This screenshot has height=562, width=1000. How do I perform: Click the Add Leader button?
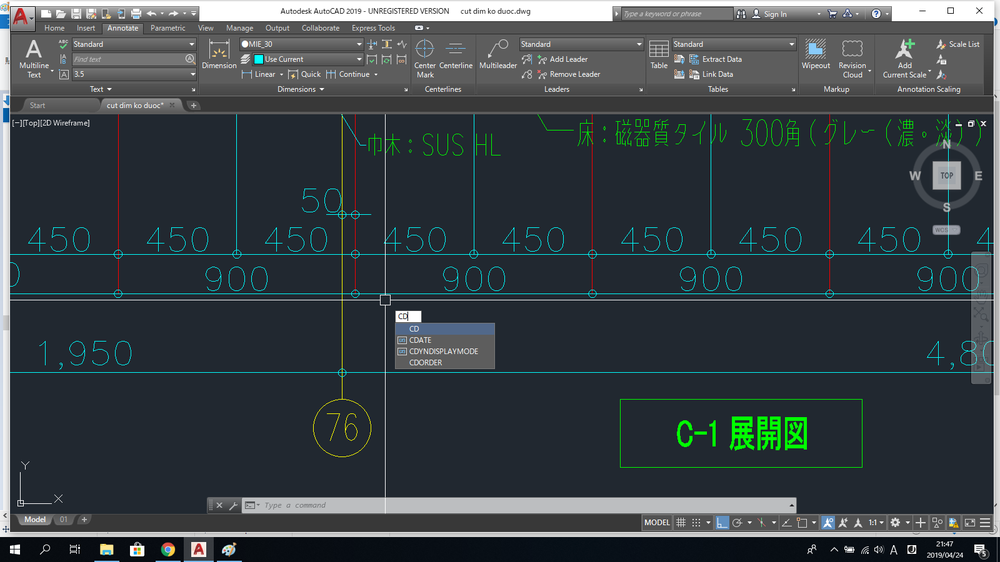[x=562, y=59]
